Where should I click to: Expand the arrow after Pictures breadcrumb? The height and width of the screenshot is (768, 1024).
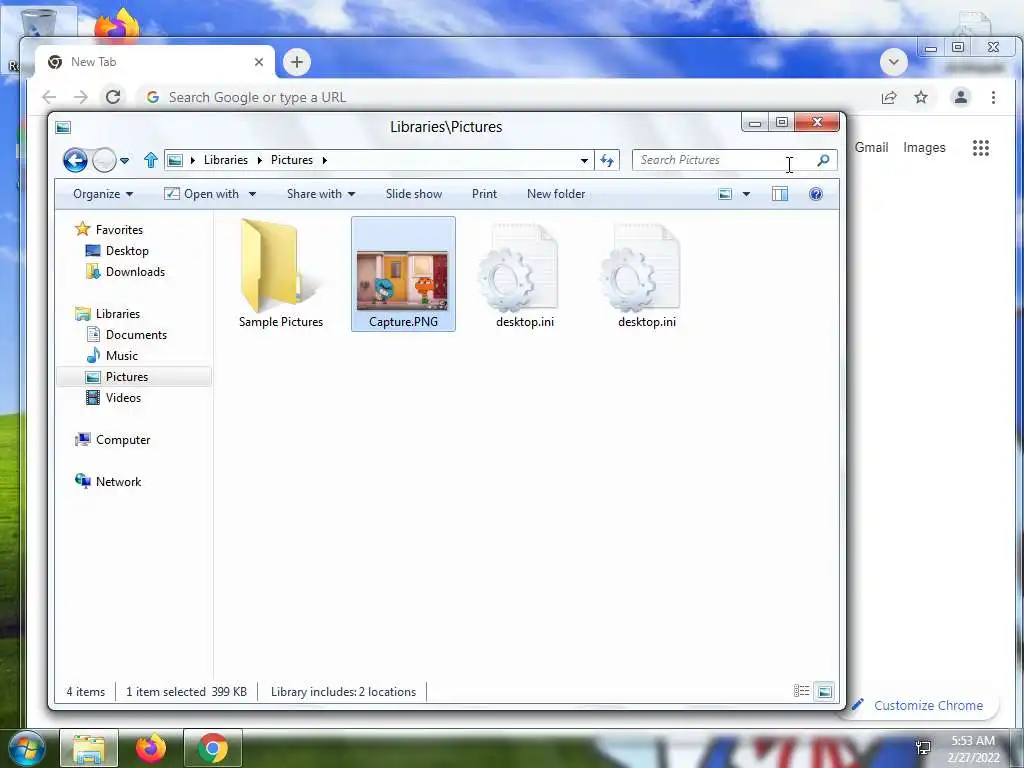324,160
